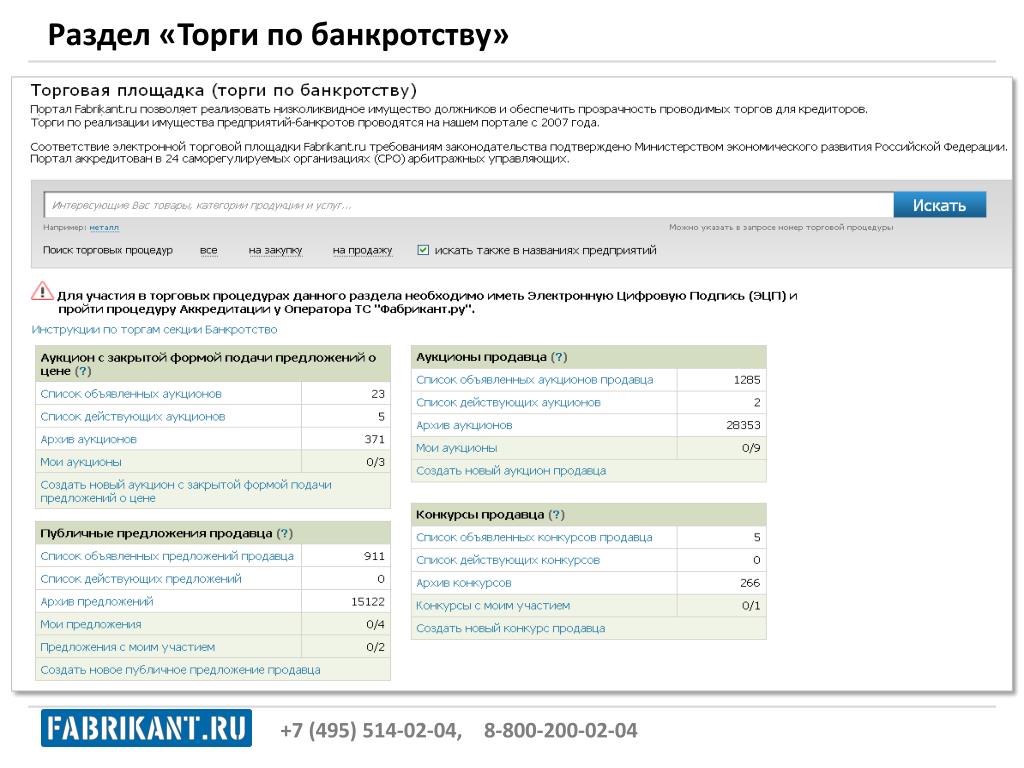The height and width of the screenshot is (768, 1024).
Task: Open help (?) next to закрытой формой цене
Action: (84, 370)
